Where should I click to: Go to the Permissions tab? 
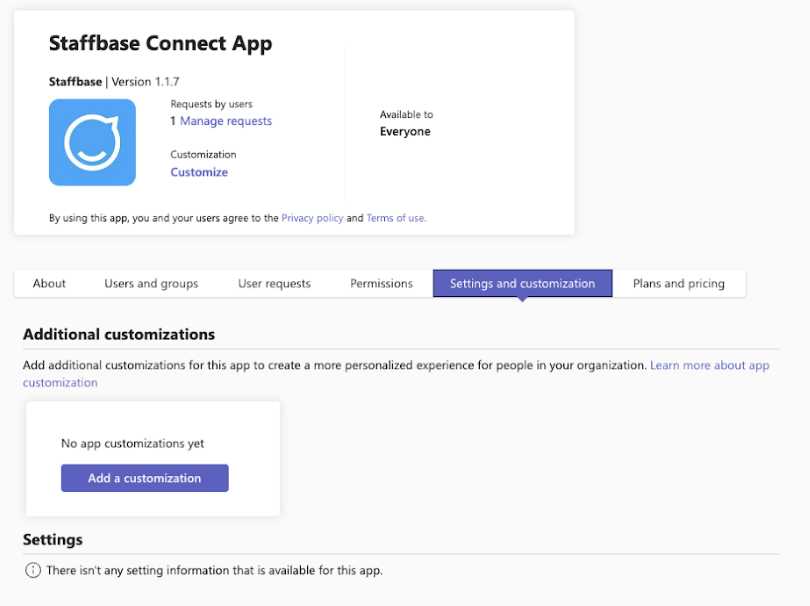click(381, 283)
